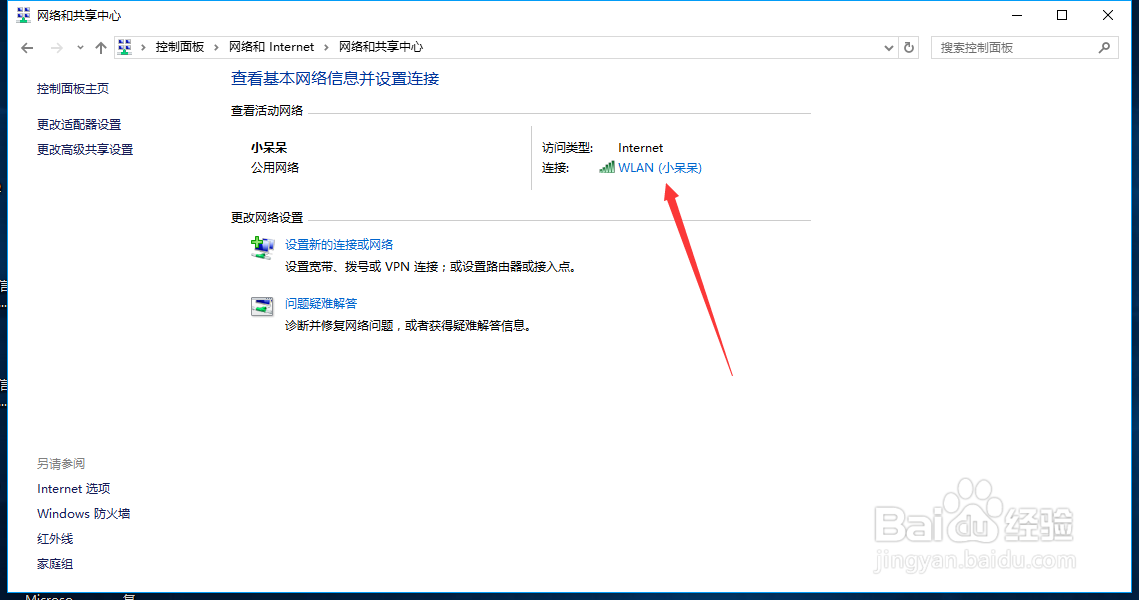Open 控制面板主页 link
This screenshot has width=1139, height=600.
[x=73, y=89]
